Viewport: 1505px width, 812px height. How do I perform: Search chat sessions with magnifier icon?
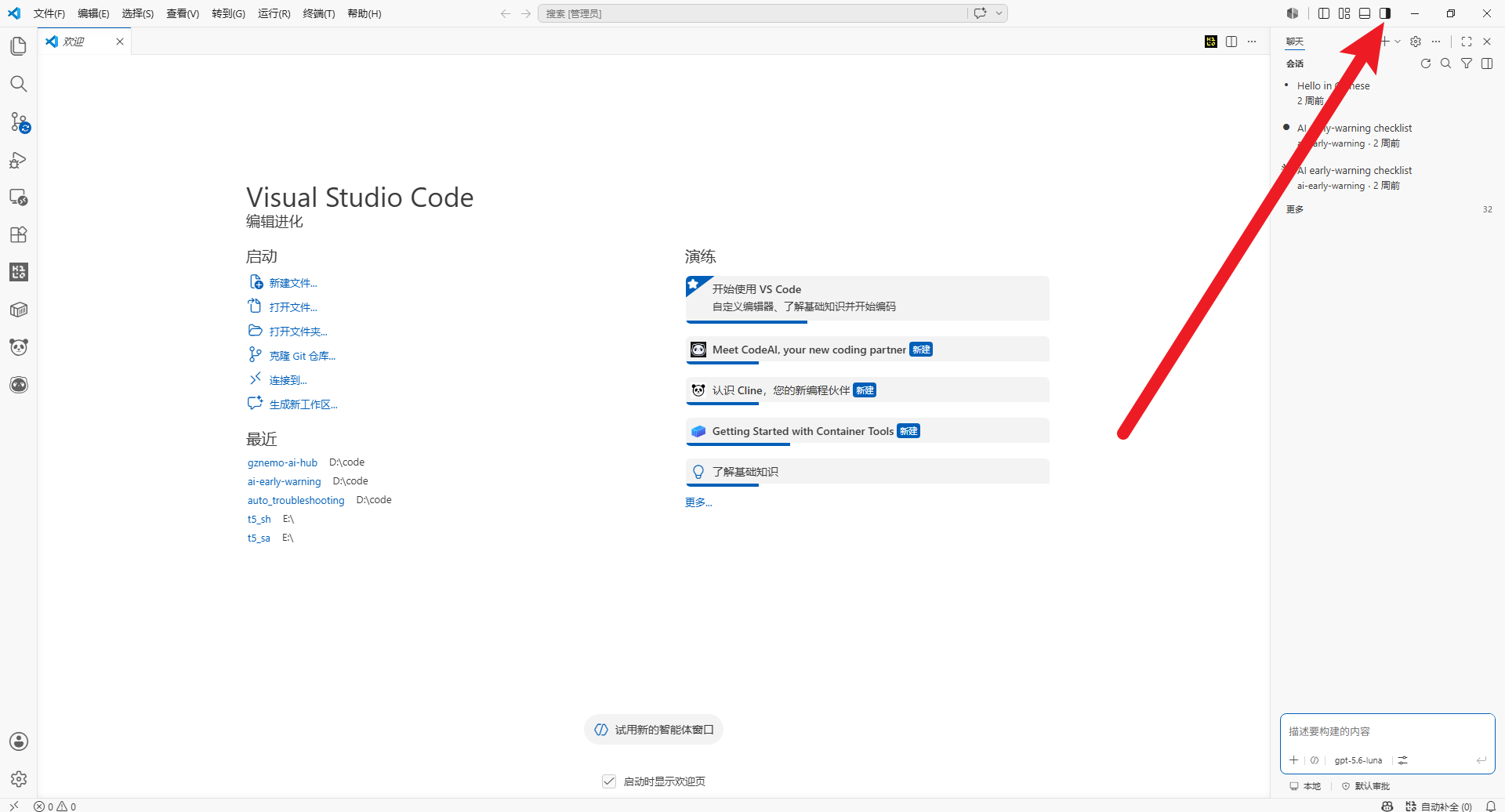tap(1446, 63)
